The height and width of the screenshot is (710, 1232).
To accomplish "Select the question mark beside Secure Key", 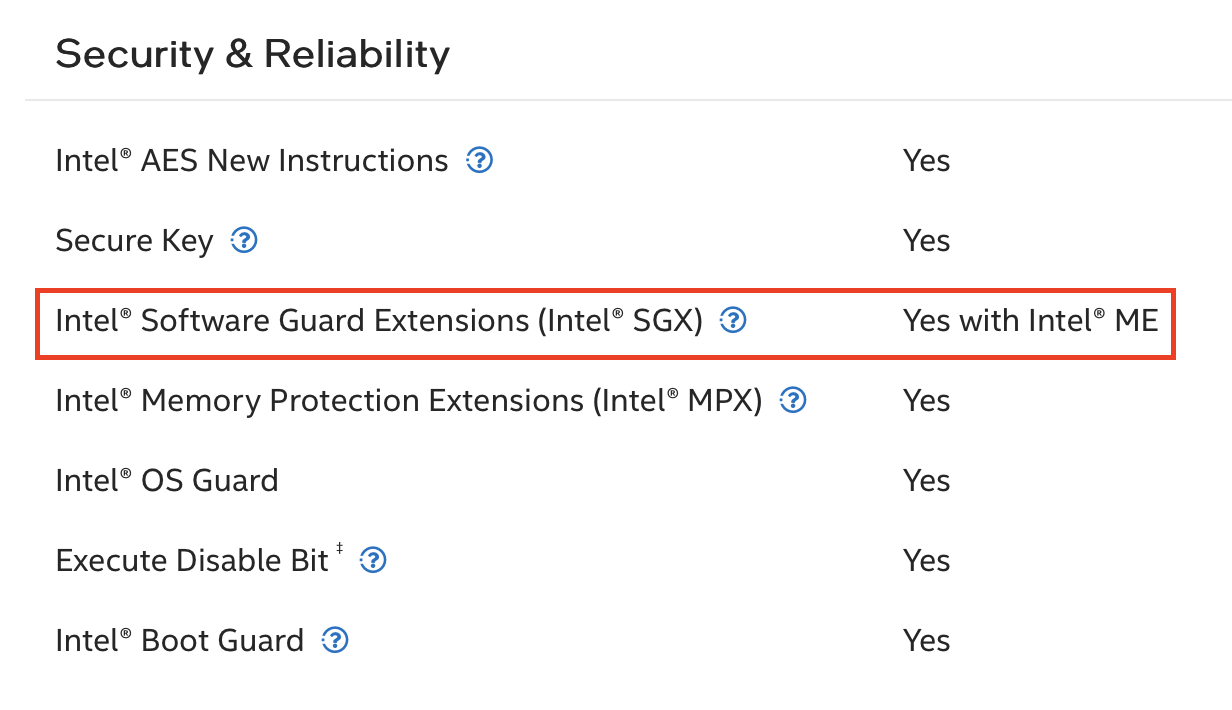I will click(243, 240).
